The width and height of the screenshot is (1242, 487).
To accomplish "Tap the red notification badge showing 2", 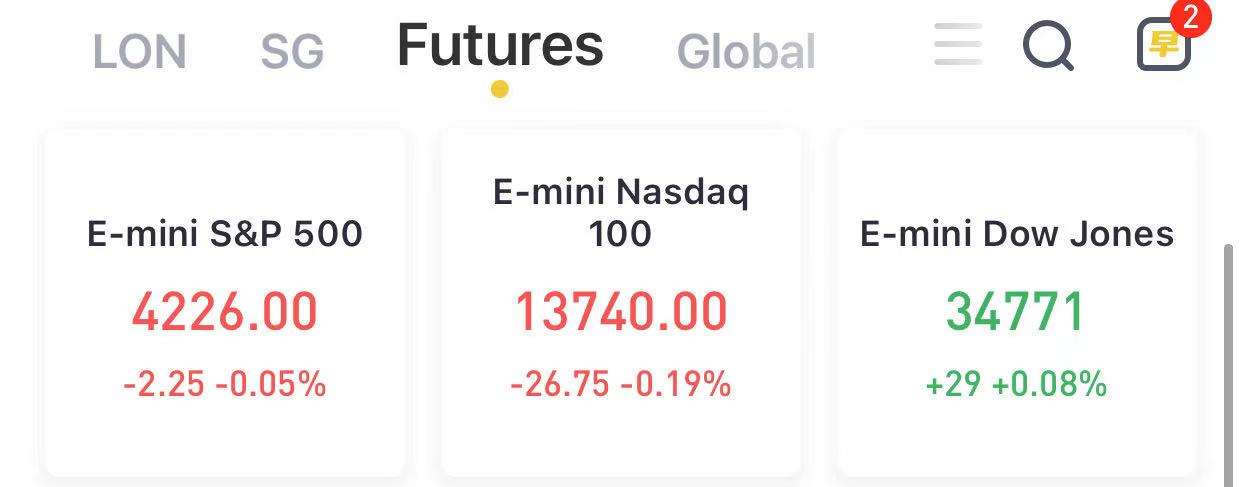I will click(1190, 16).
